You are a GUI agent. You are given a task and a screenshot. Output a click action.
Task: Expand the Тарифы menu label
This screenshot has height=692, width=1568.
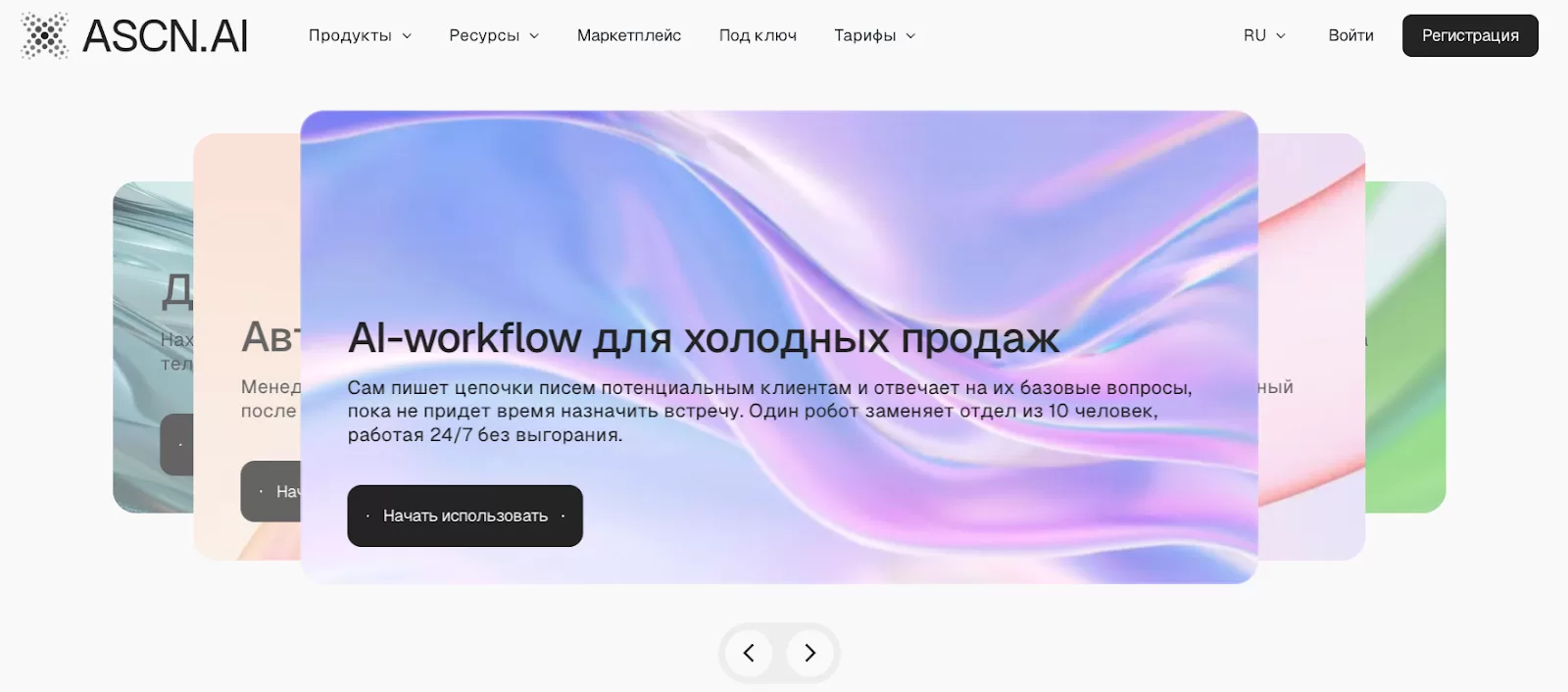point(864,35)
